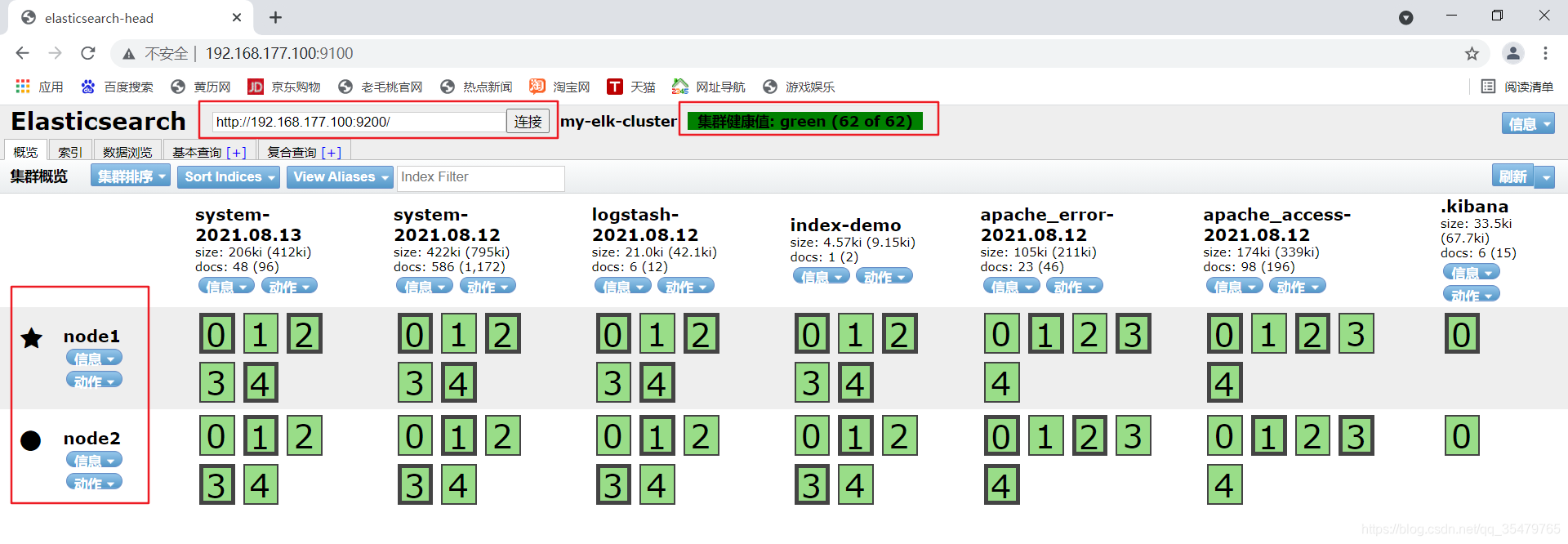This screenshot has height=544, width=1568.
Task: Open the 基本查询 tab
Action: point(209,151)
